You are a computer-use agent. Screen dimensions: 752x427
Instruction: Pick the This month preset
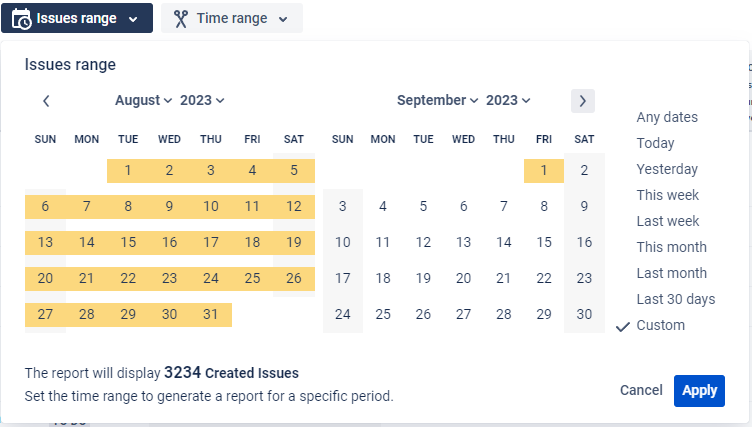(x=671, y=247)
